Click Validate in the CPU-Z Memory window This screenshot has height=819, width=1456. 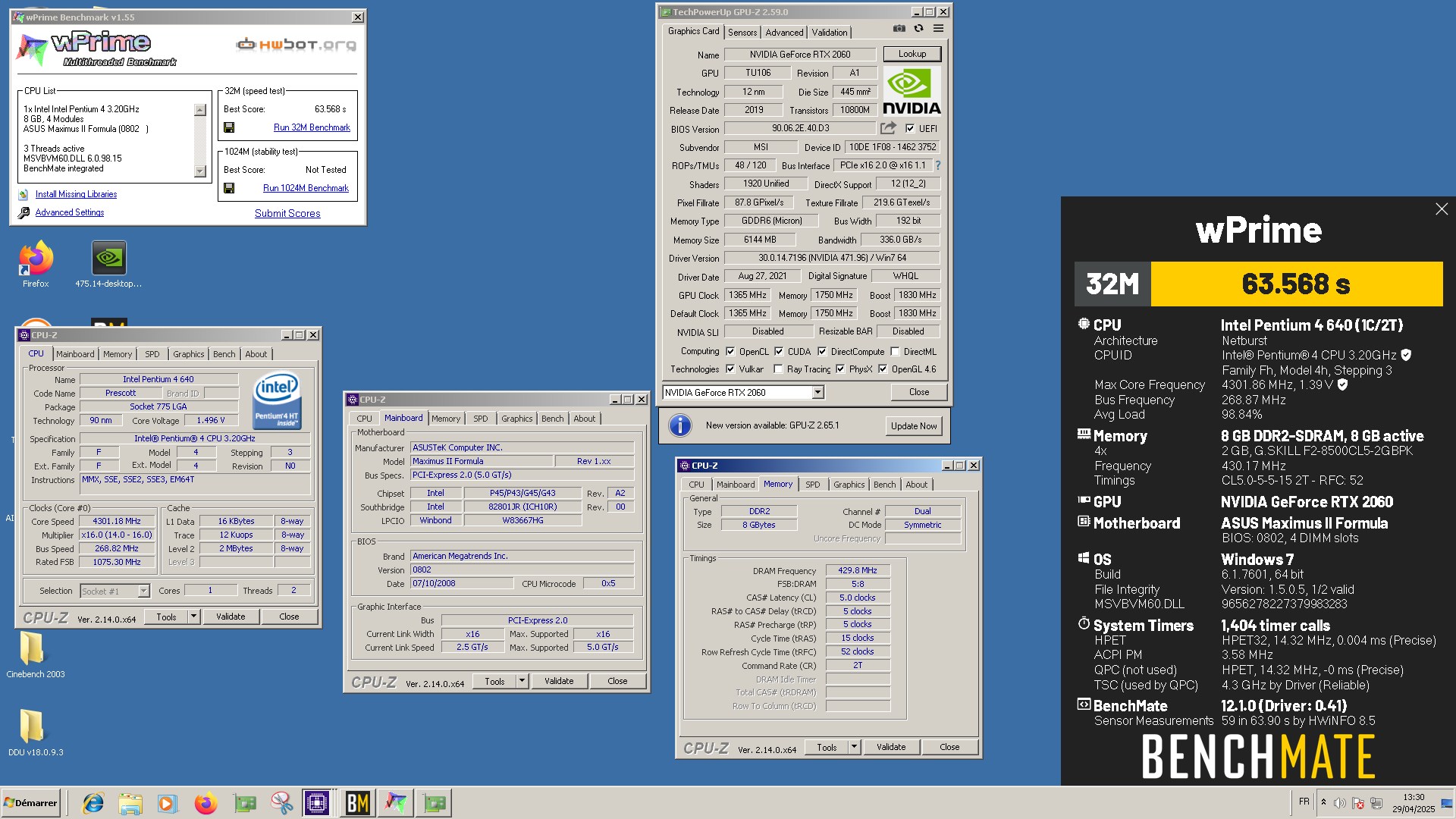891,747
